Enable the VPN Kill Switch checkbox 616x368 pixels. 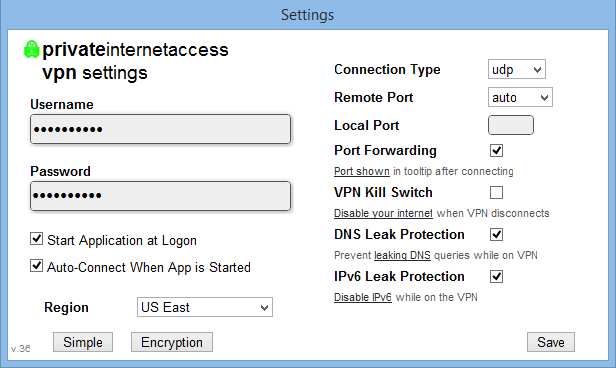pos(496,192)
